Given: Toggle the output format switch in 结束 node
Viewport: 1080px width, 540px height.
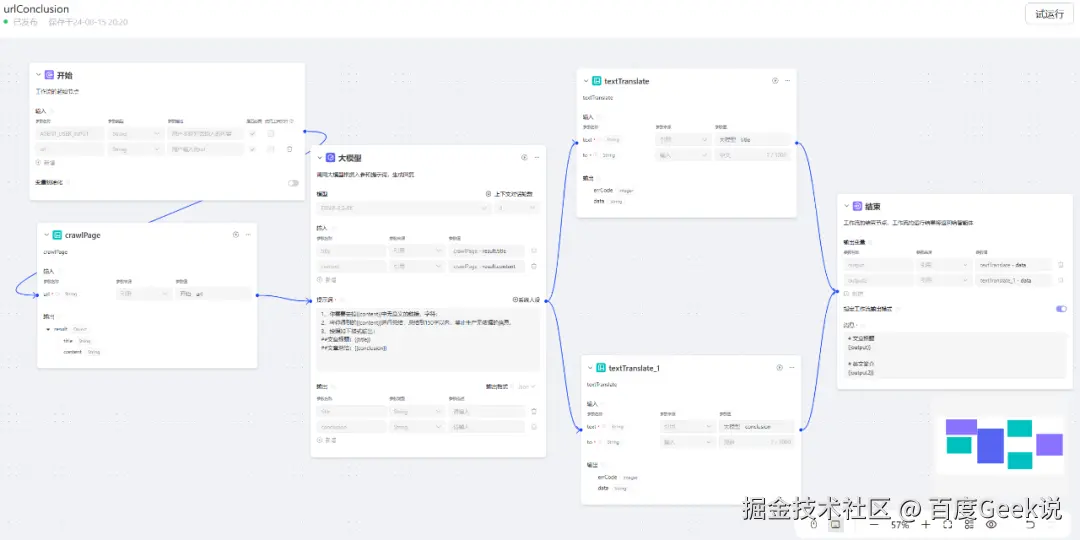Looking at the screenshot, I should click(x=1061, y=309).
